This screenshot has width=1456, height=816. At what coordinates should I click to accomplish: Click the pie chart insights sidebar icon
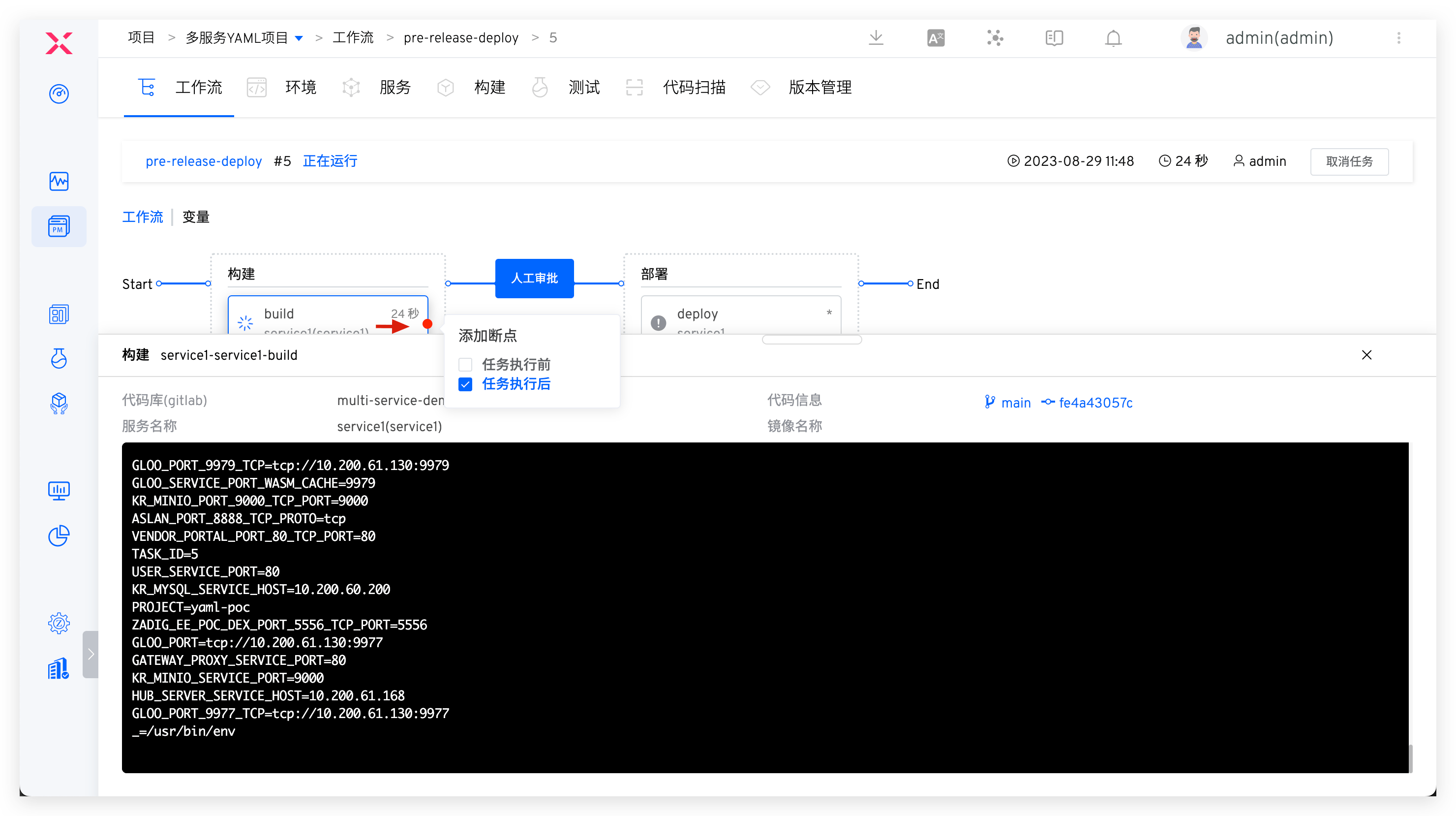click(59, 535)
